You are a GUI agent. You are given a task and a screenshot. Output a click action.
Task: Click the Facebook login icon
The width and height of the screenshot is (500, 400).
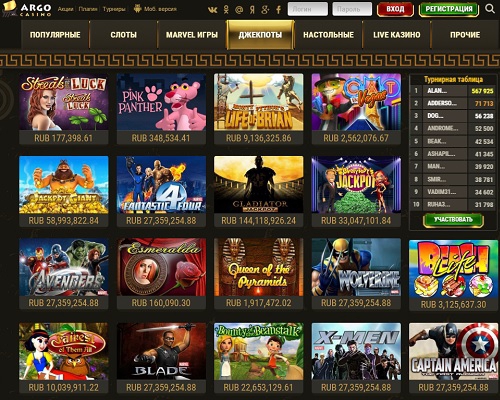(x=279, y=10)
